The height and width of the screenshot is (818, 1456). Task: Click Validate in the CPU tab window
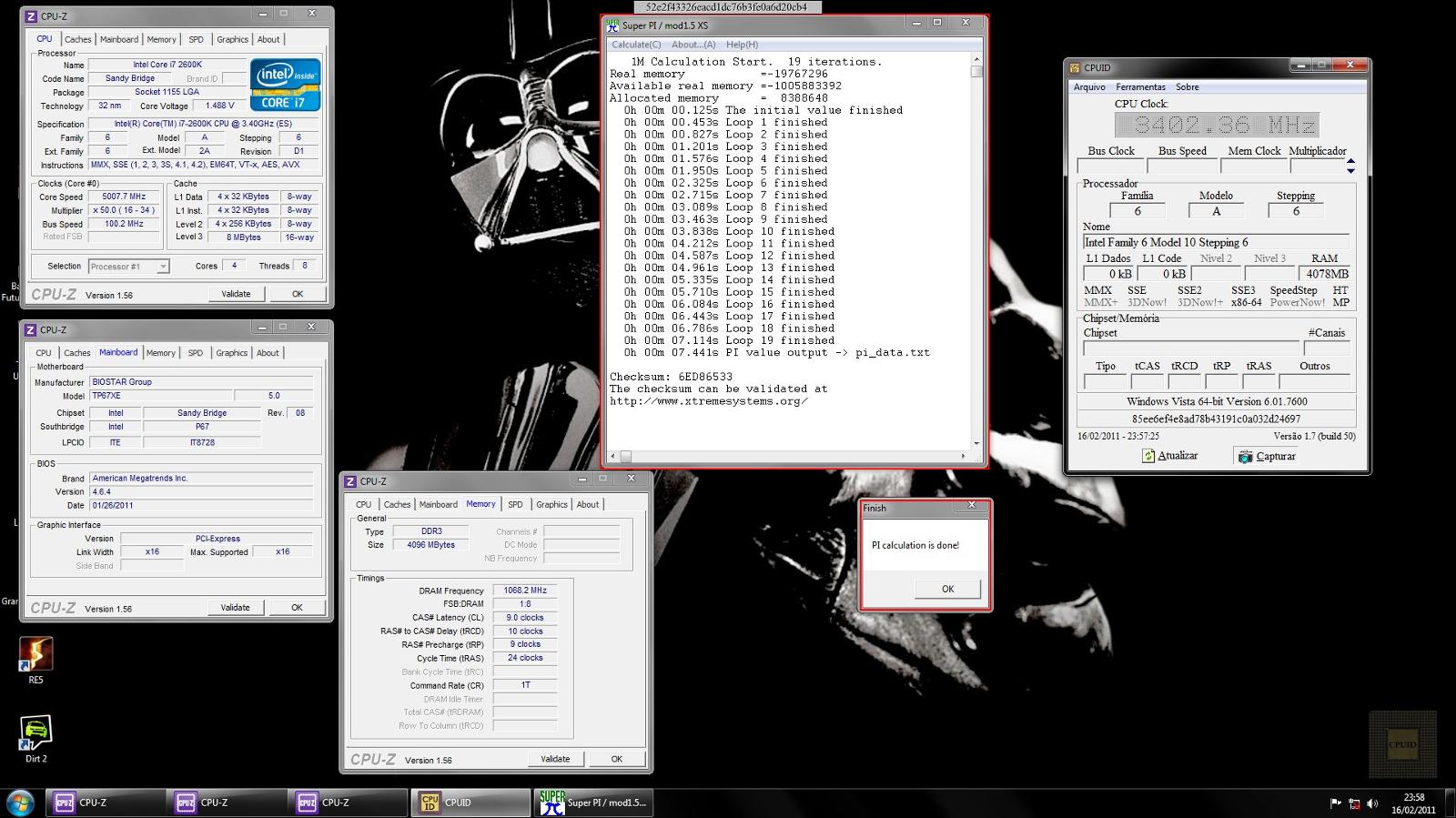(236, 294)
